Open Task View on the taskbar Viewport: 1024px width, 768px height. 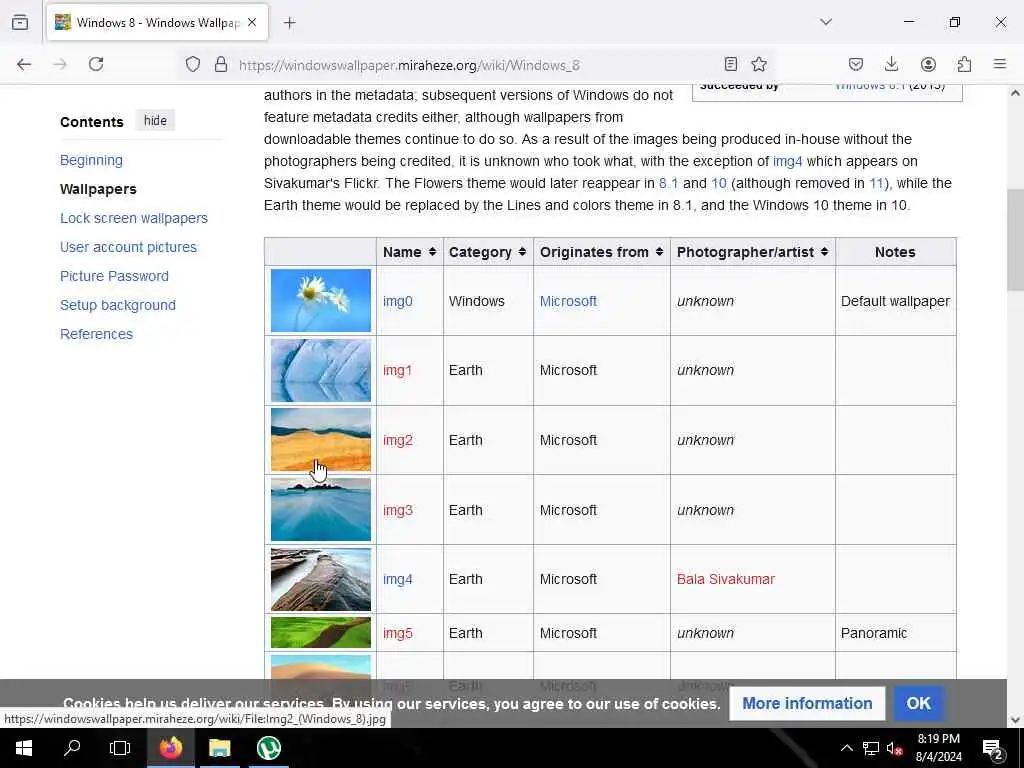pos(120,748)
